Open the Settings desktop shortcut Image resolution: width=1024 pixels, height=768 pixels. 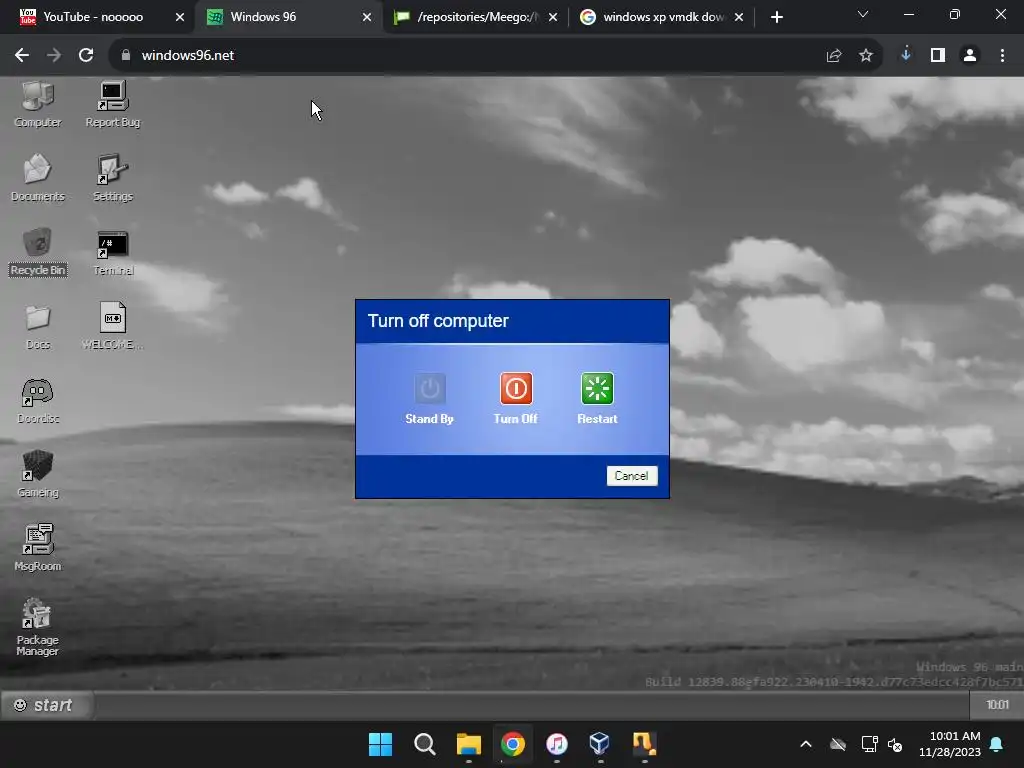point(112,178)
